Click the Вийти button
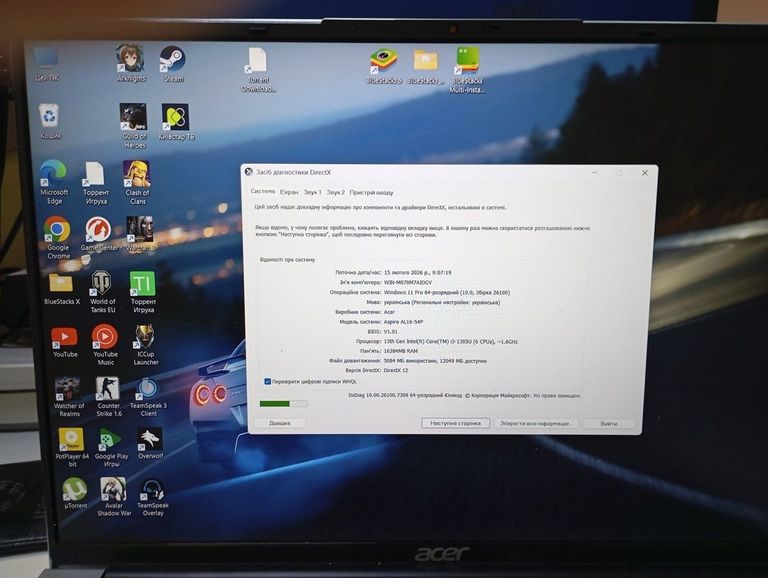768x578 pixels. click(x=609, y=424)
